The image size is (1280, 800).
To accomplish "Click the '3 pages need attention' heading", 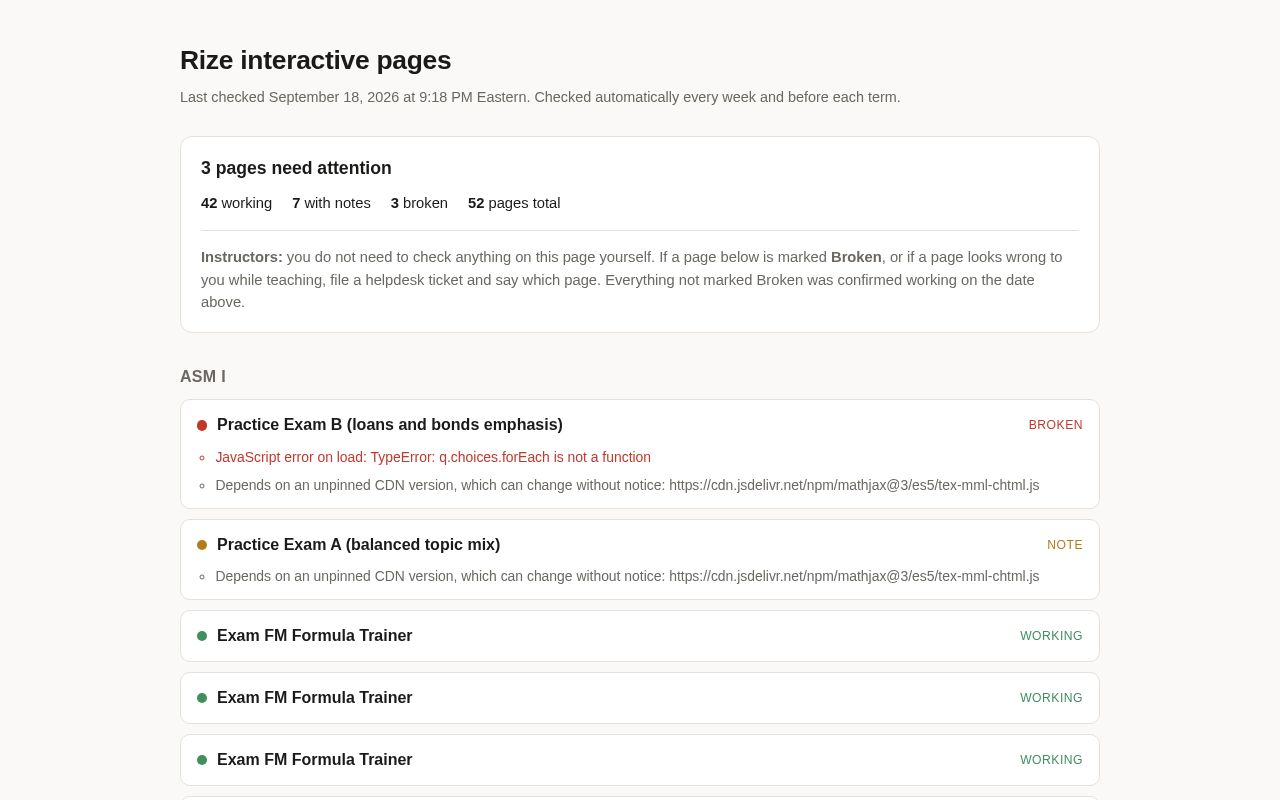I will 296,168.
